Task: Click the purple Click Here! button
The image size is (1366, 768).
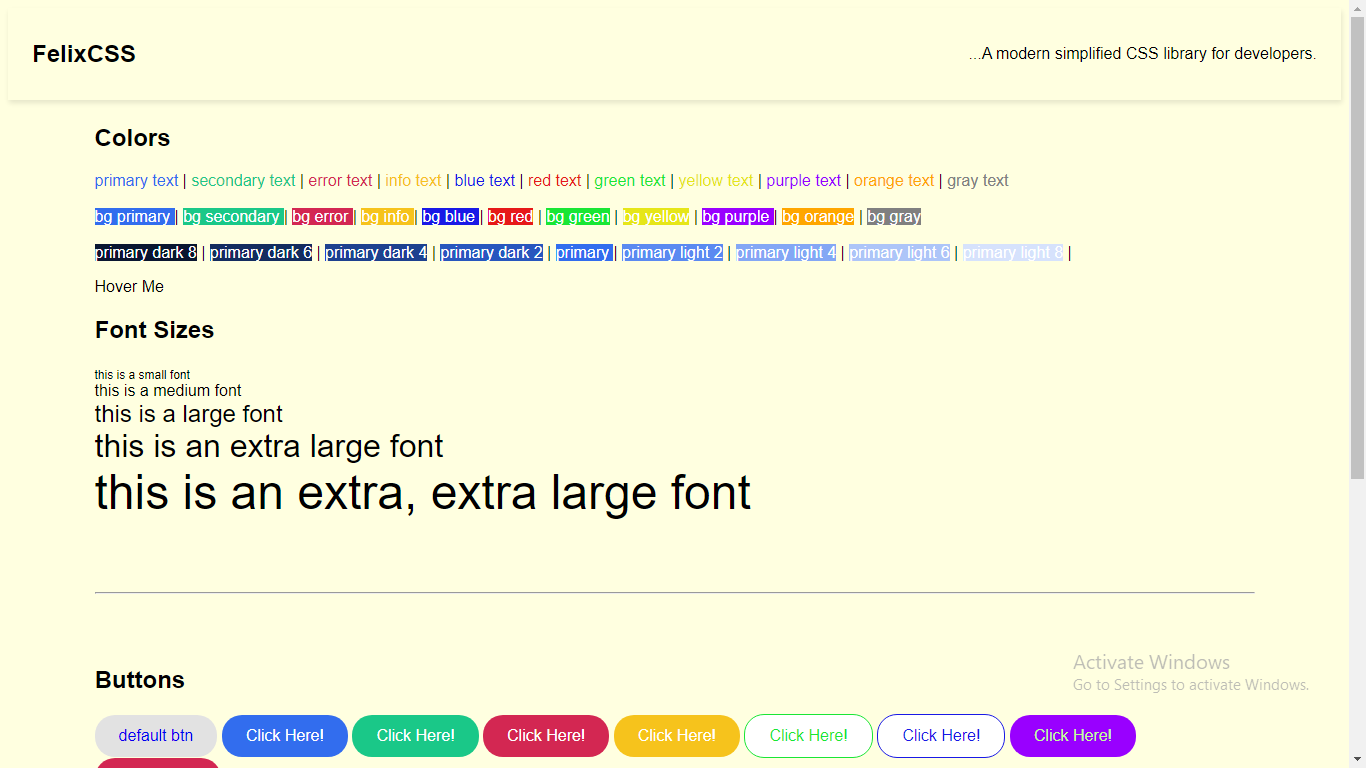Action: (x=1072, y=735)
